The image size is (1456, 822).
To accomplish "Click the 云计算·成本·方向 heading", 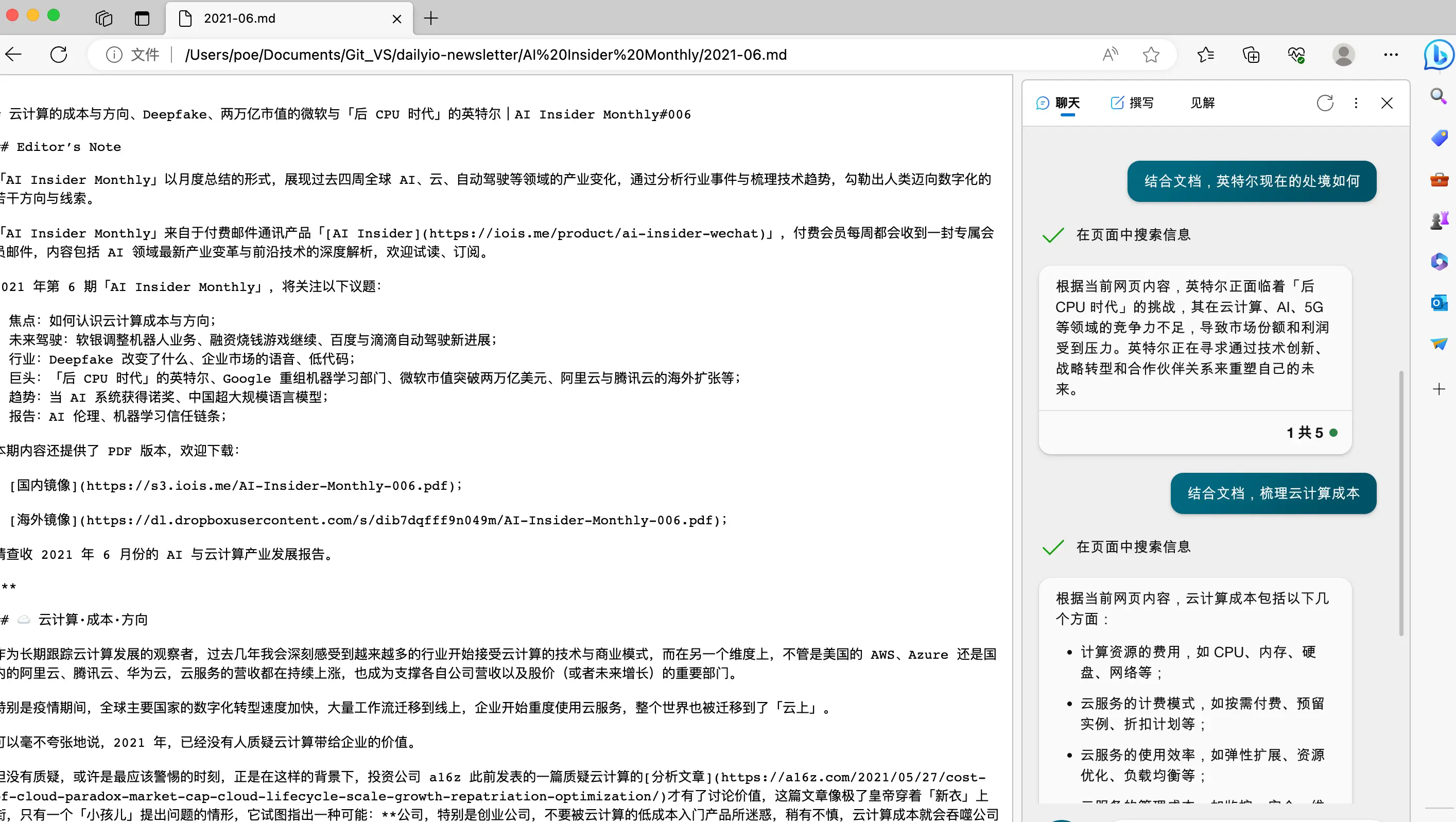I will 74,620.
